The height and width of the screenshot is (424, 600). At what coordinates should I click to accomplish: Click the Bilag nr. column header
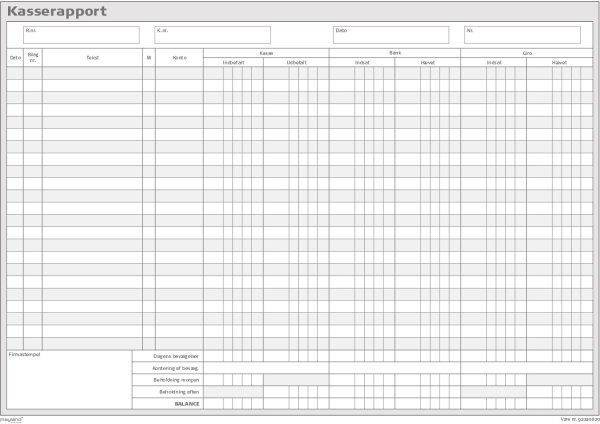33,58
